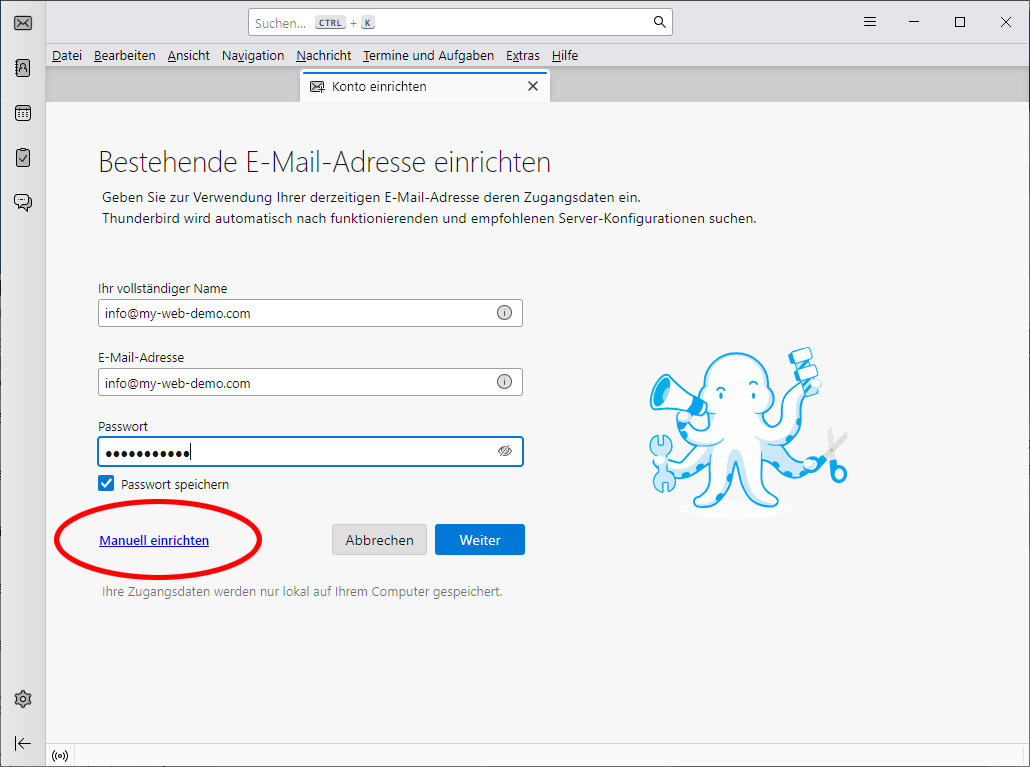Collapse the spaces toolbar arrow icon
Image resolution: width=1030 pixels, height=767 pixels.
[x=23, y=743]
